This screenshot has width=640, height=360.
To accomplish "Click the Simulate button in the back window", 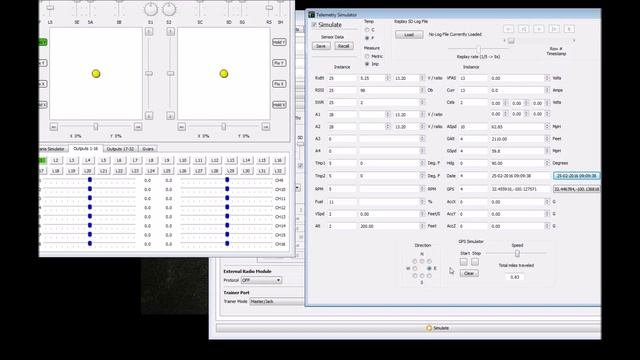I will pyautogui.click(x=409, y=328).
